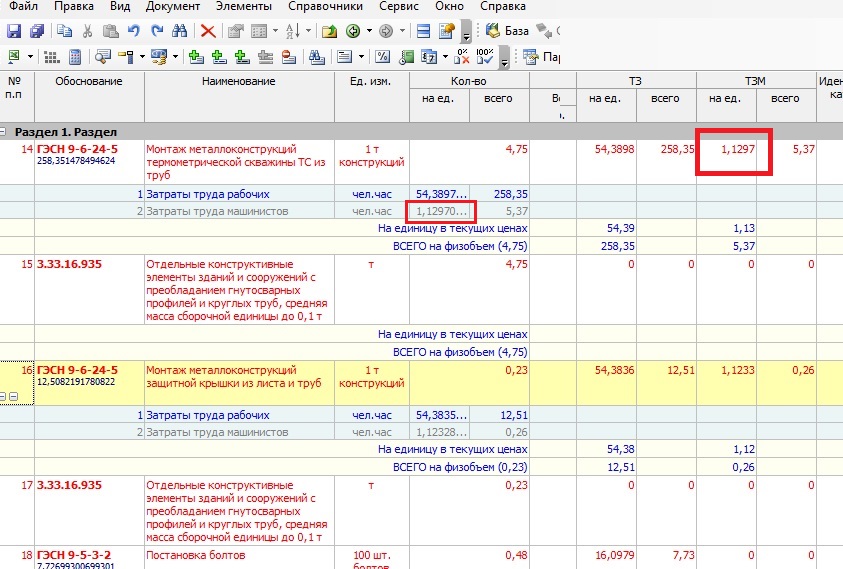Click the Save floppy disk icon
This screenshot has height=569, width=843.
coord(13,31)
